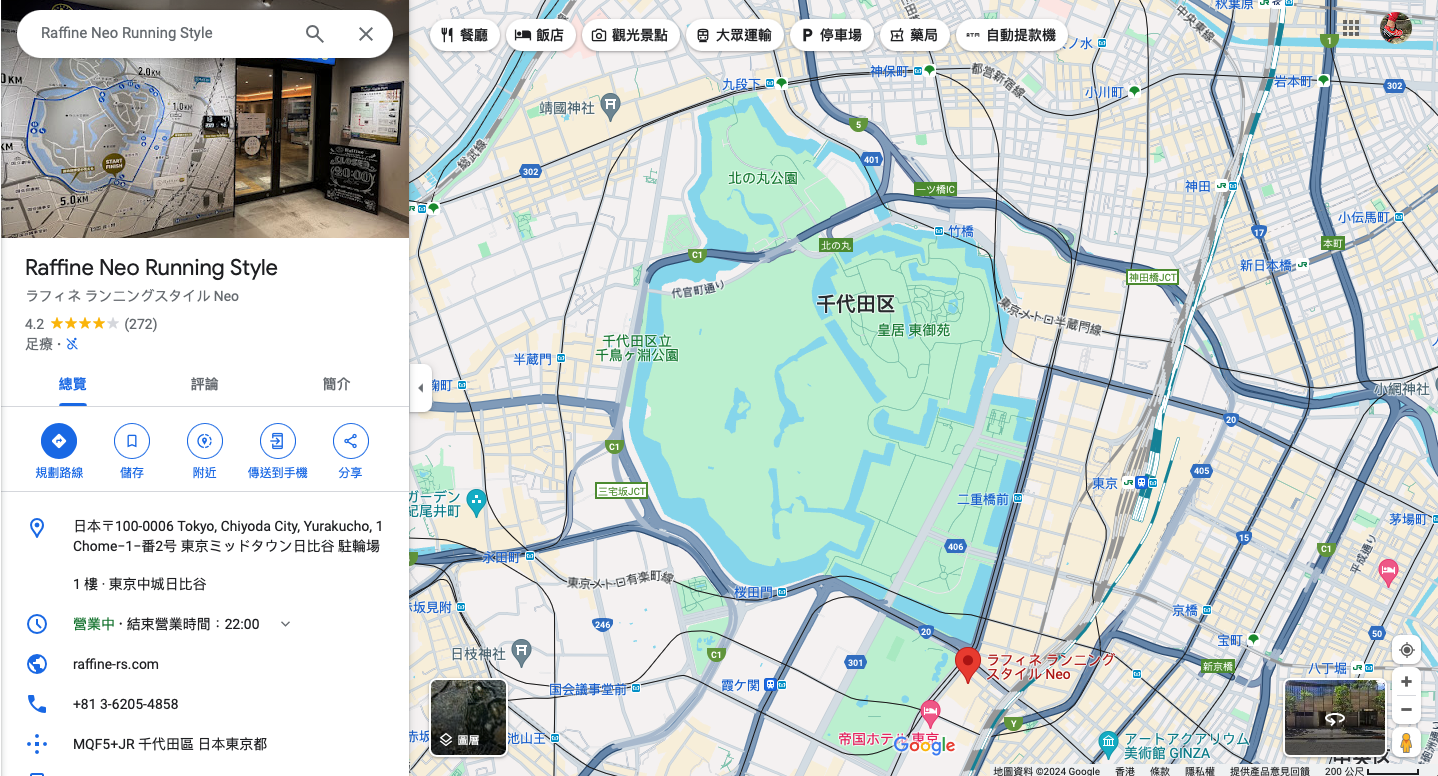Clear the search with the X button
Screen dimensions: 1438x776
[x=366, y=34]
